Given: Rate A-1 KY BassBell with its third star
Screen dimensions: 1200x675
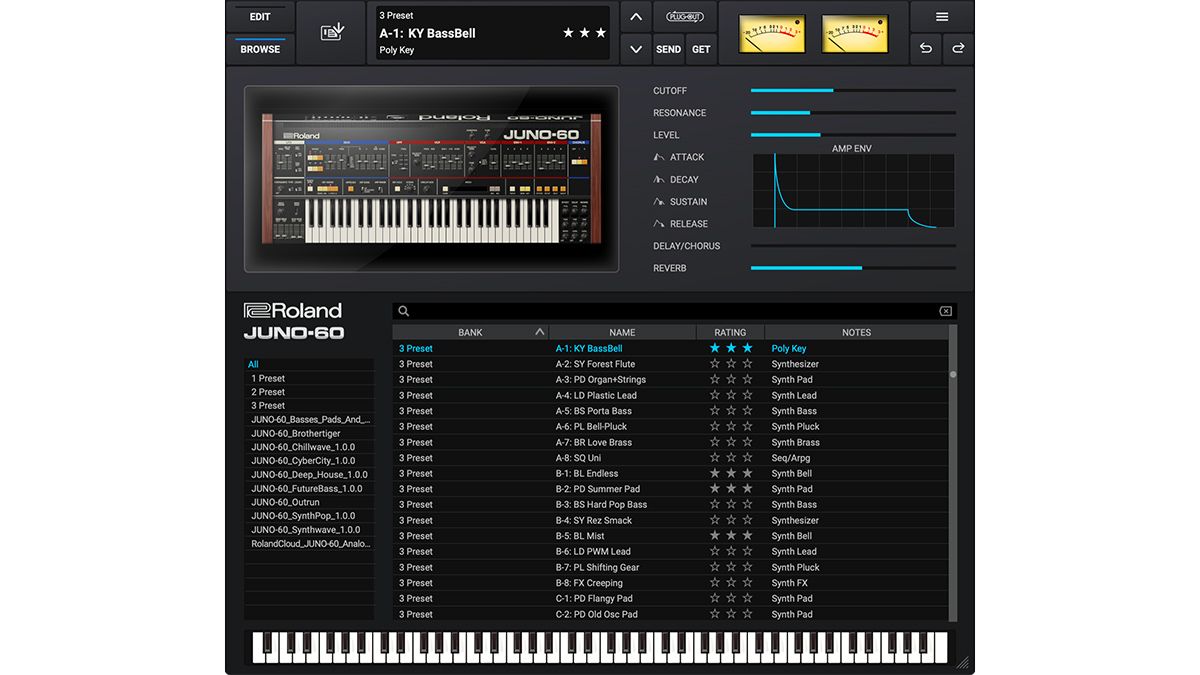Looking at the screenshot, I should tap(747, 348).
